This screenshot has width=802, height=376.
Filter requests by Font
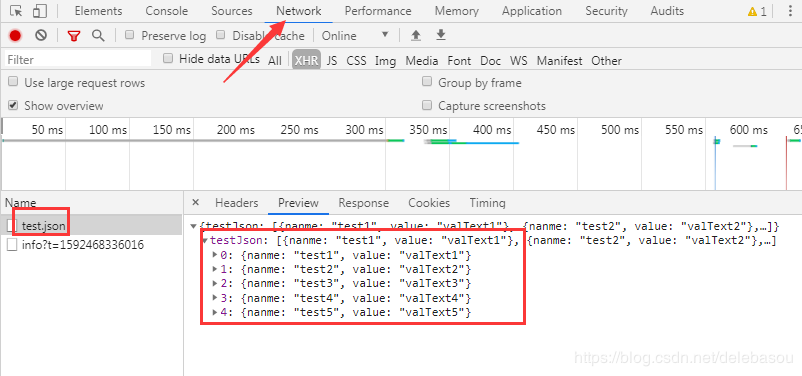click(459, 60)
